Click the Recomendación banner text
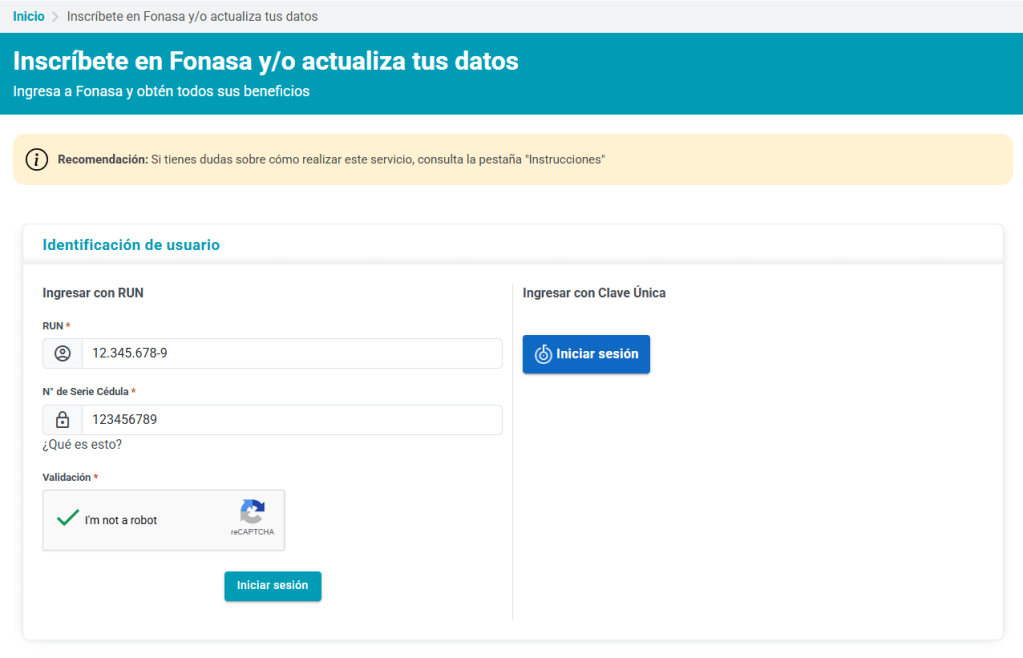The image size is (1023, 658). point(331,160)
